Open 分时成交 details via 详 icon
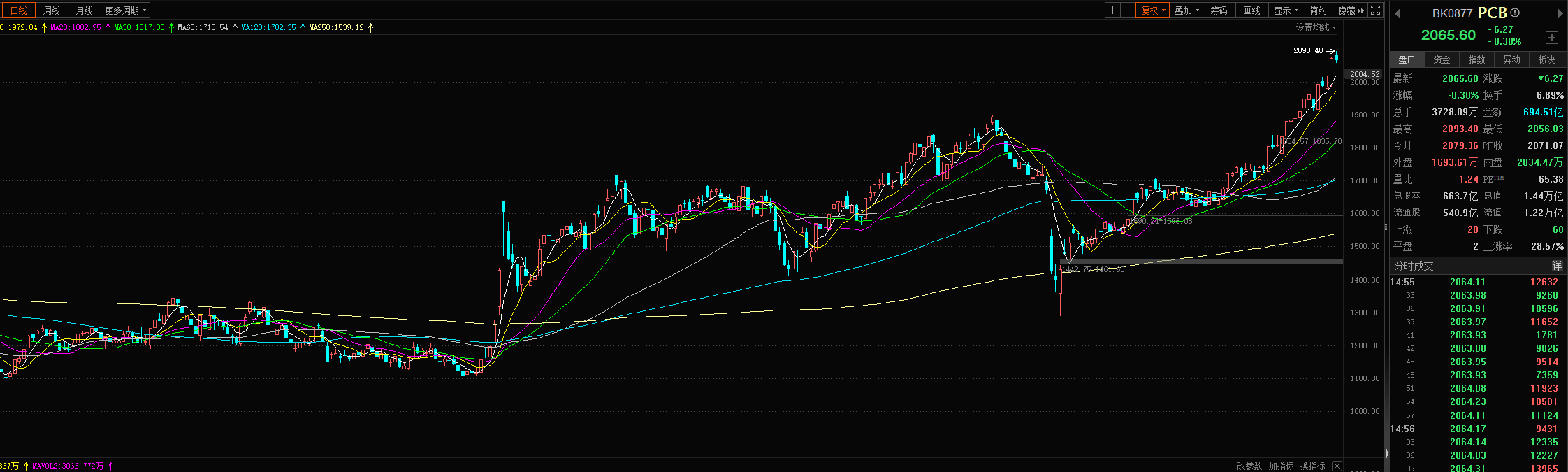Viewport: 1568px width, 472px height. 1557,266
